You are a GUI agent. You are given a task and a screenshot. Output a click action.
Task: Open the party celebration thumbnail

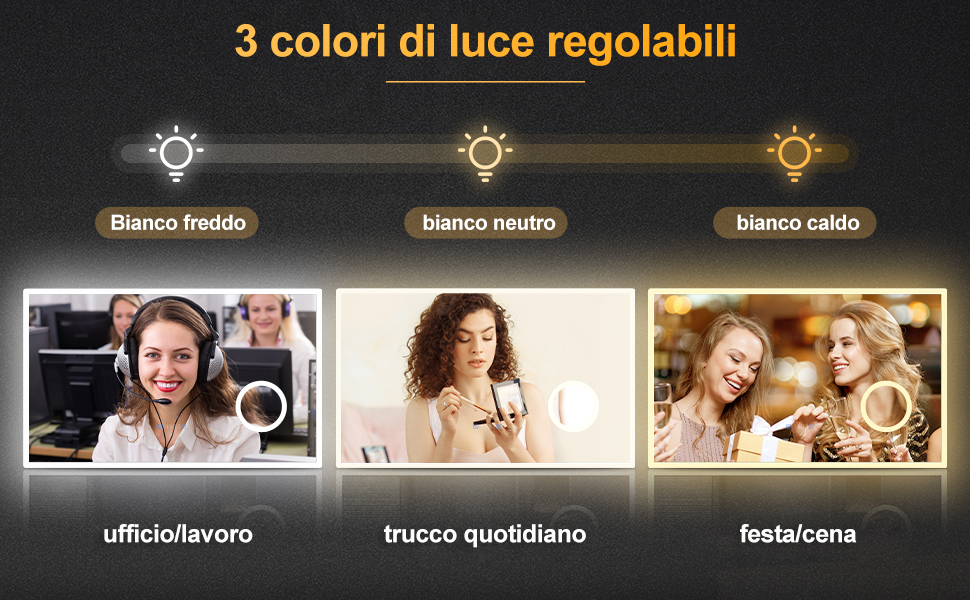[x=797, y=378]
